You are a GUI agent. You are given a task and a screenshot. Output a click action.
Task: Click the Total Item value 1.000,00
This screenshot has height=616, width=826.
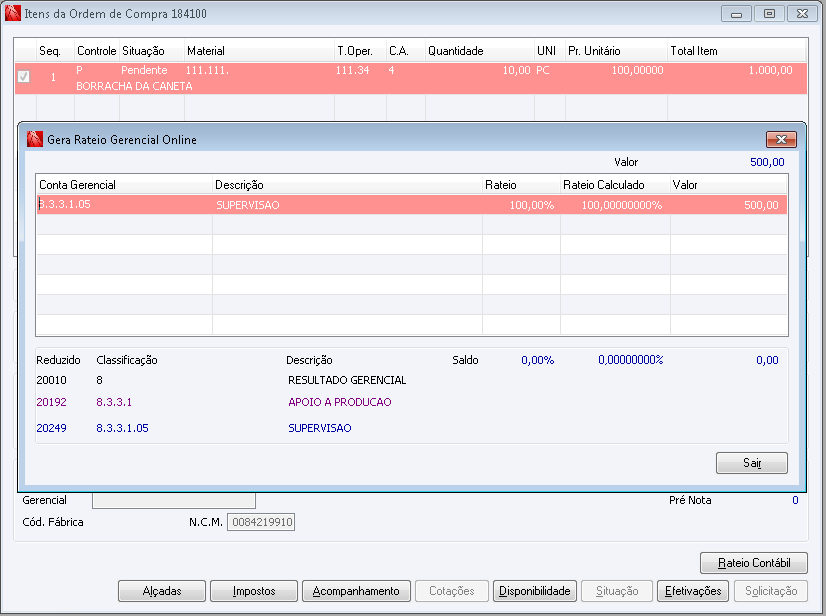point(770,70)
